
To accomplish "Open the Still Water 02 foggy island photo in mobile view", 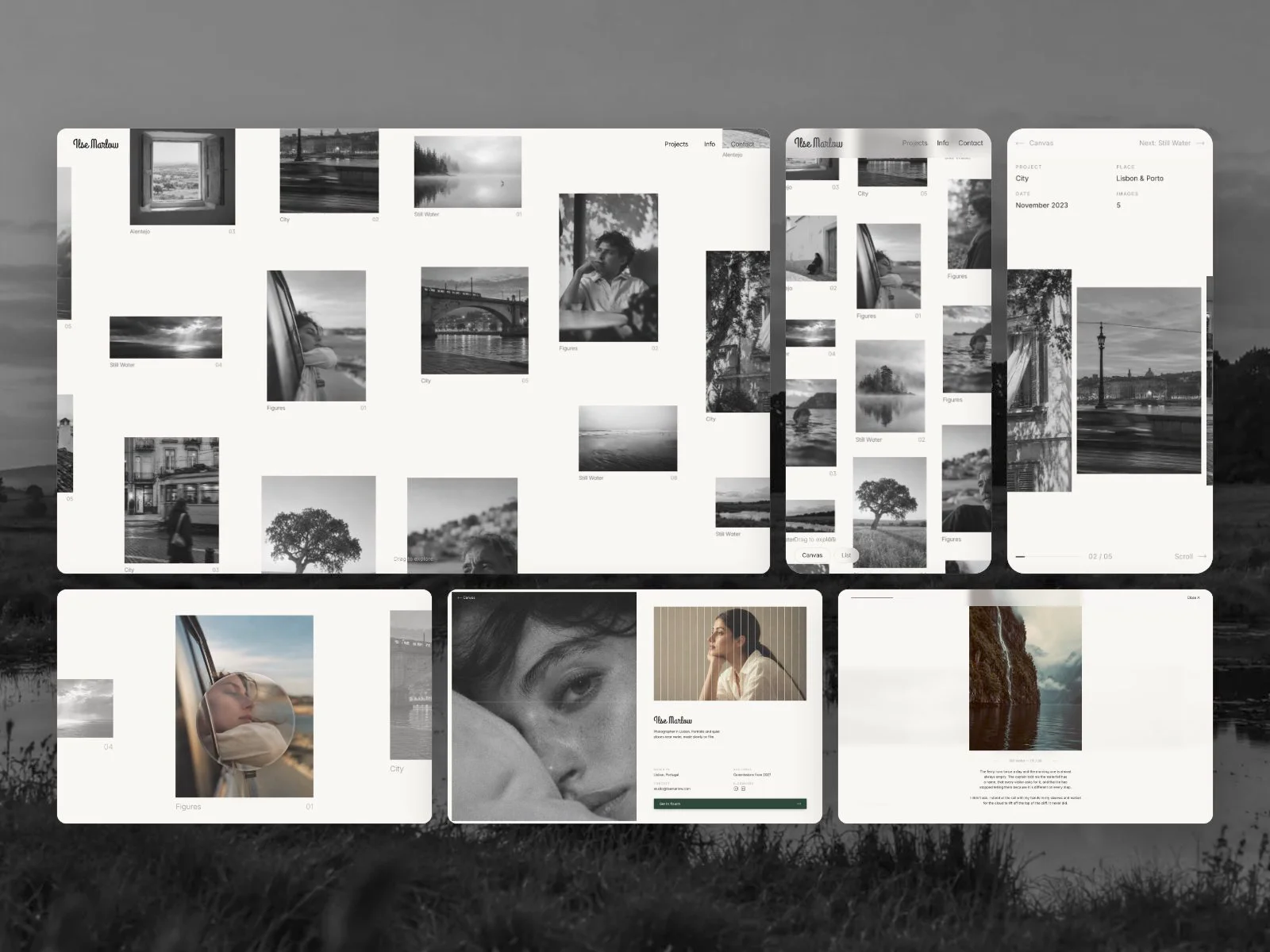I will 890,386.
